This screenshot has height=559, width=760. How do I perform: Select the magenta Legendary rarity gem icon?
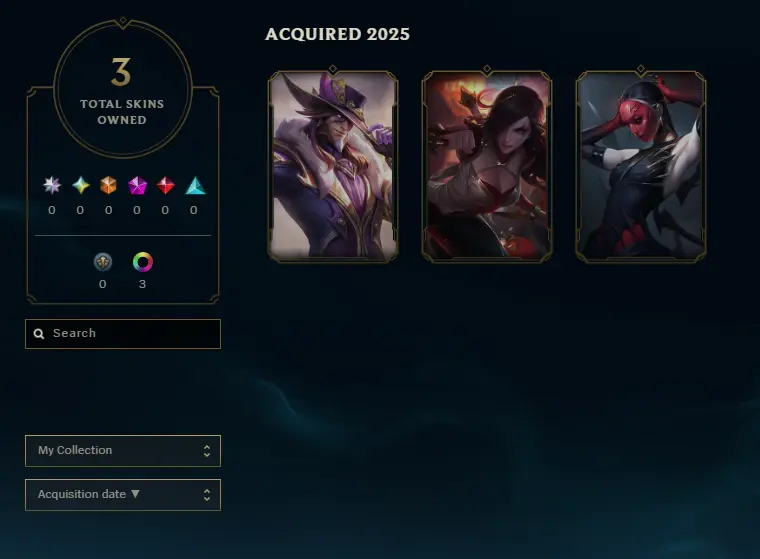(x=137, y=185)
